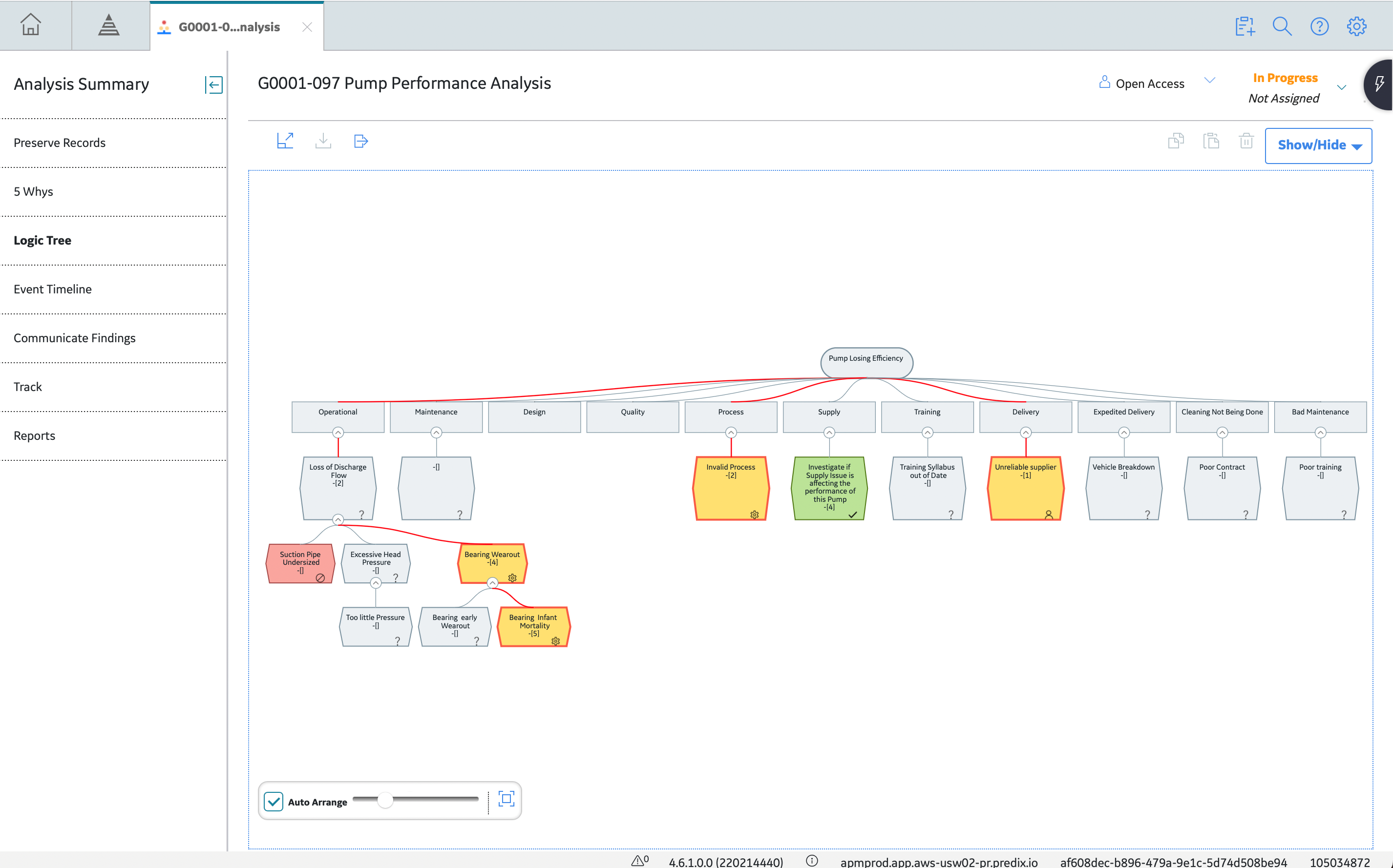Click the settings gear icon
Image resolution: width=1393 pixels, height=868 pixels.
click(x=1356, y=26)
